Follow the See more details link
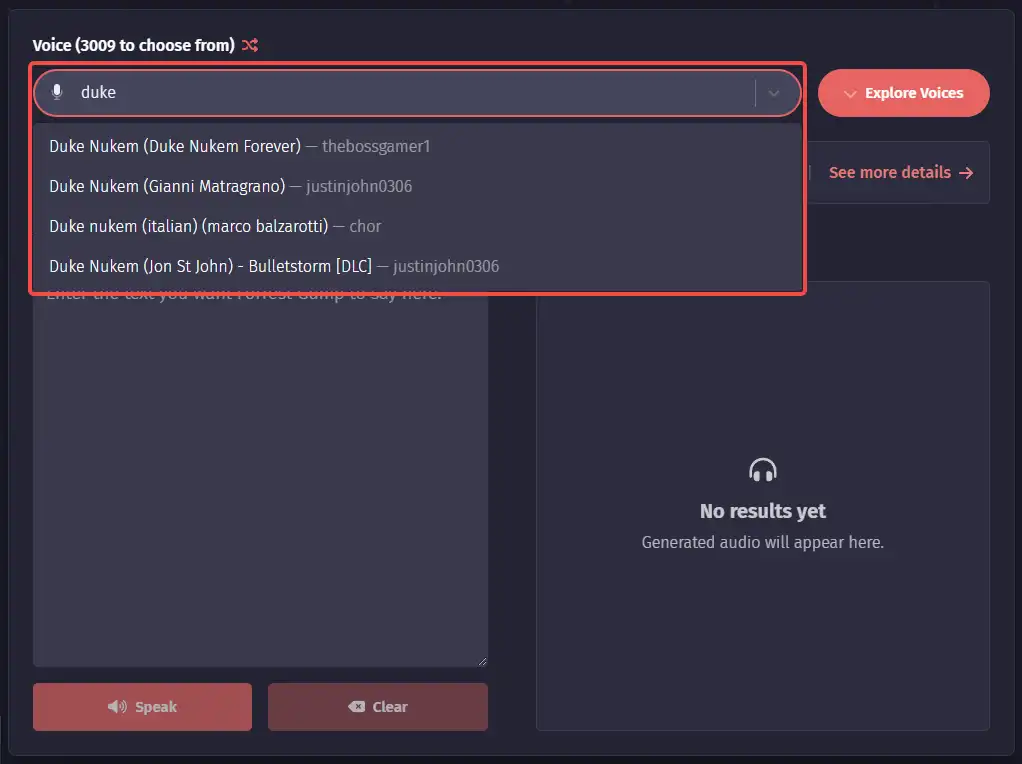The image size is (1022, 764). point(901,173)
